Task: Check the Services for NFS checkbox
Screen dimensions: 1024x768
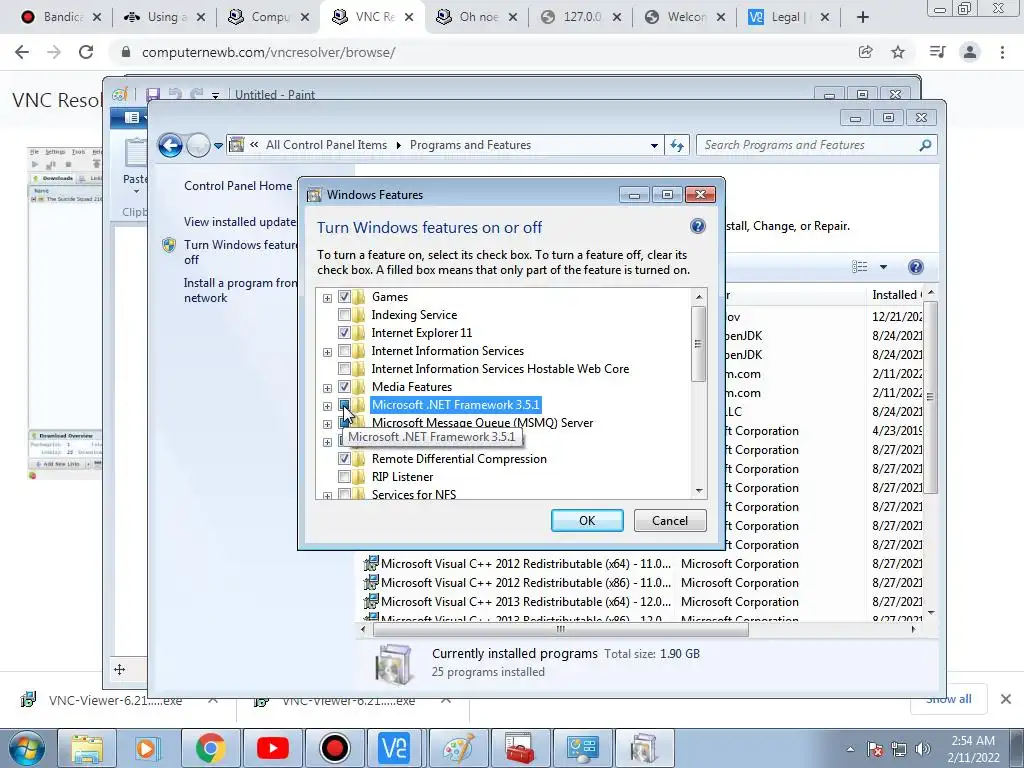Action: click(344, 494)
